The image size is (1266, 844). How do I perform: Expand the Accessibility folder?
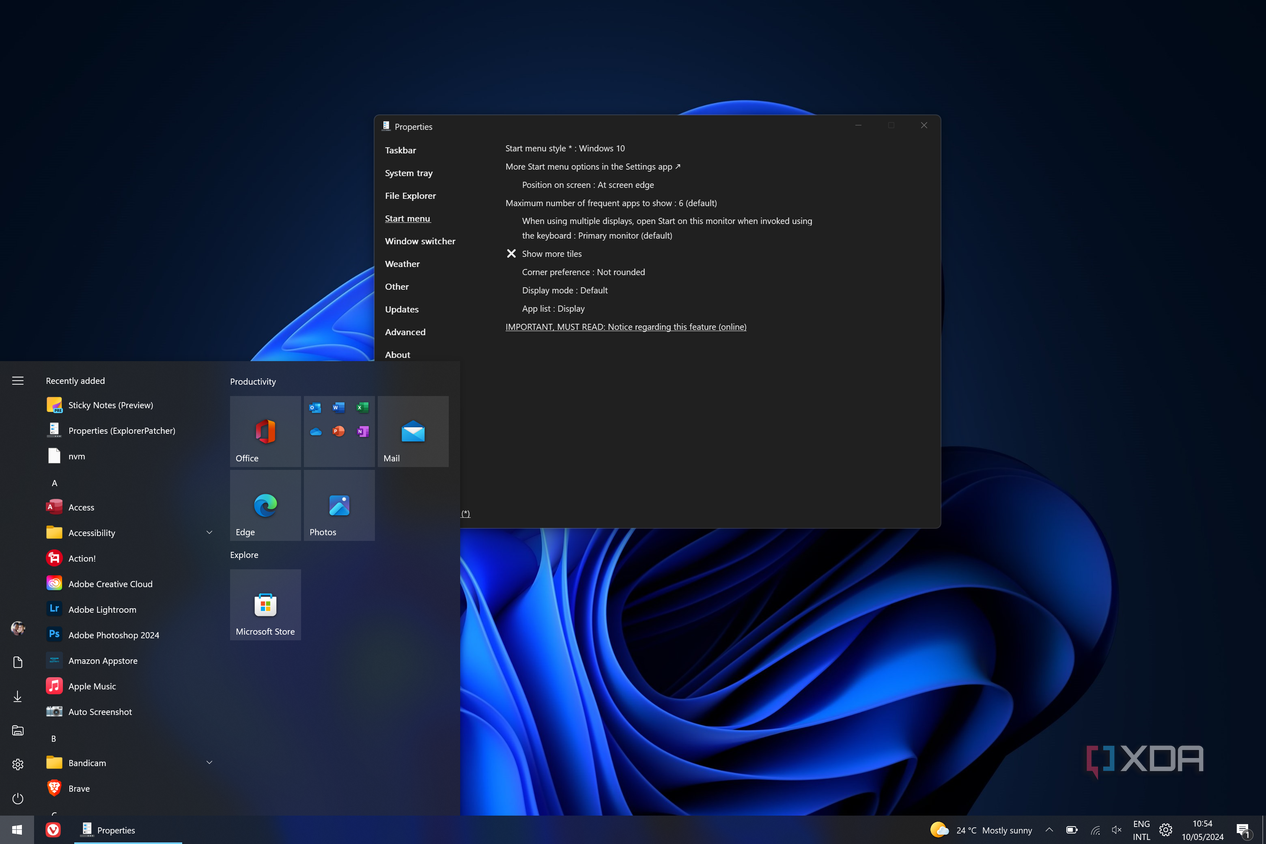pos(130,533)
